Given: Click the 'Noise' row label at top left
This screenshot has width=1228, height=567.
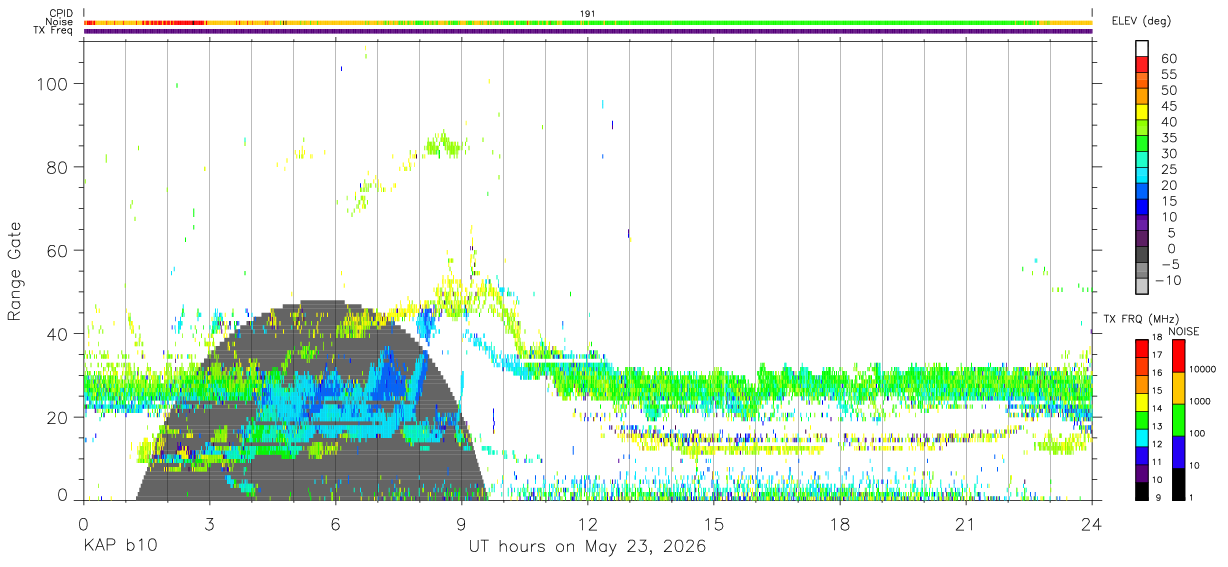Looking at the screenshot, I should click(x=61, y=22).
